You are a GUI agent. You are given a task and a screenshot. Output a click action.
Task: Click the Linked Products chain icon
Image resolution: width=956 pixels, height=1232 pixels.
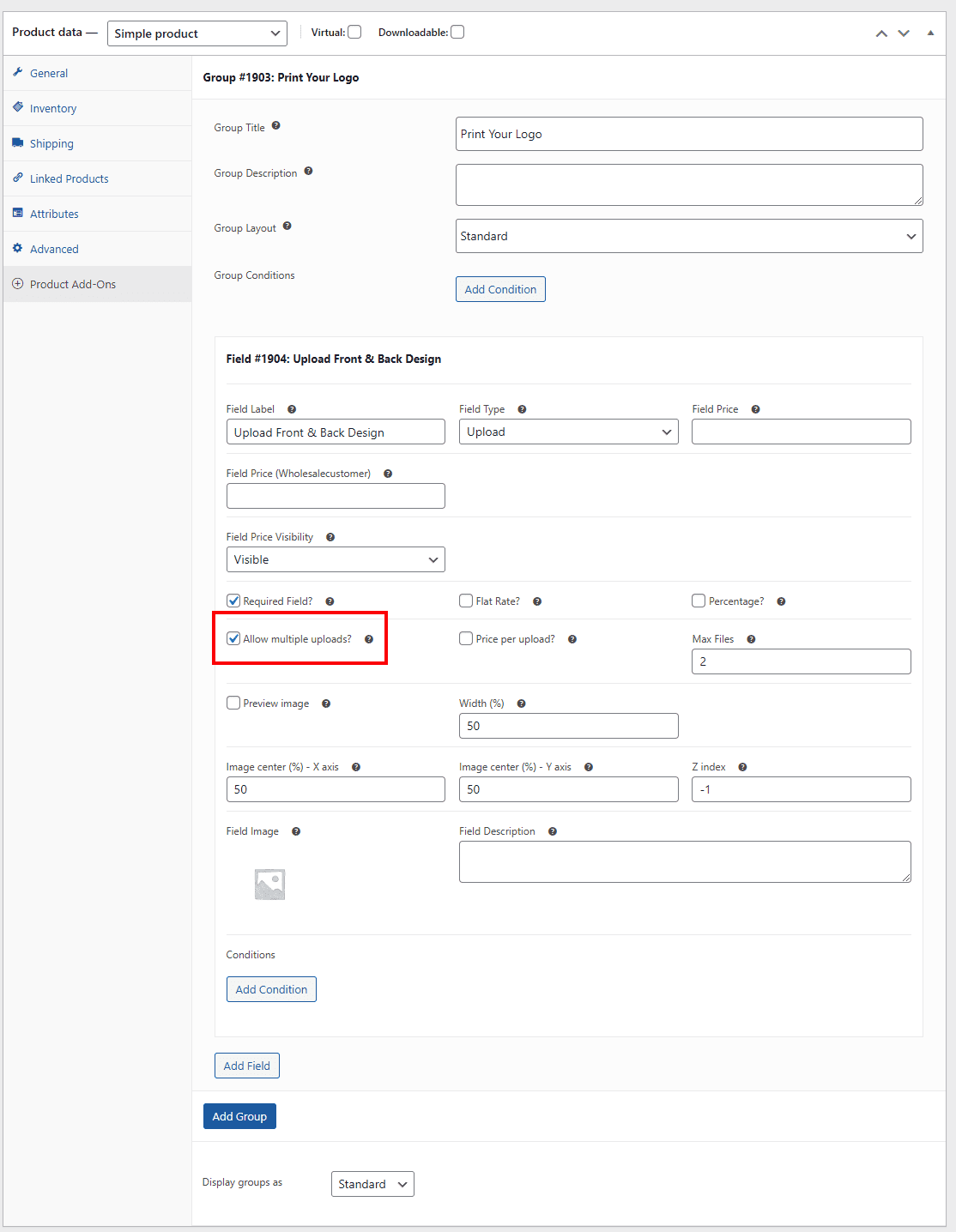[x=19, y=178]
